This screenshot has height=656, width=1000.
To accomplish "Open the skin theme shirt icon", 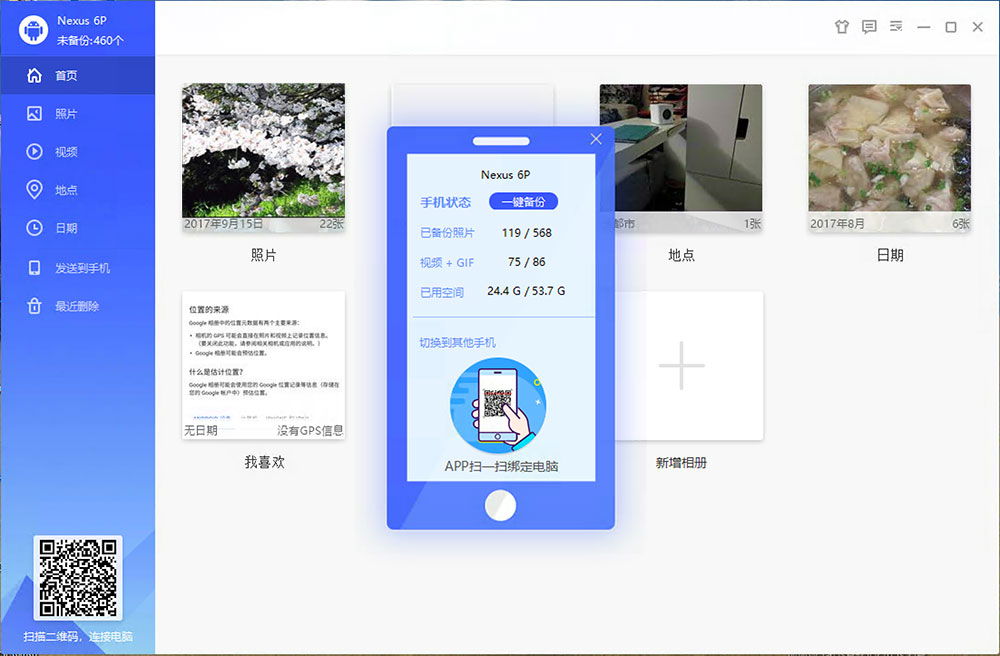I will pyautogui.click(x=842, y=27).
